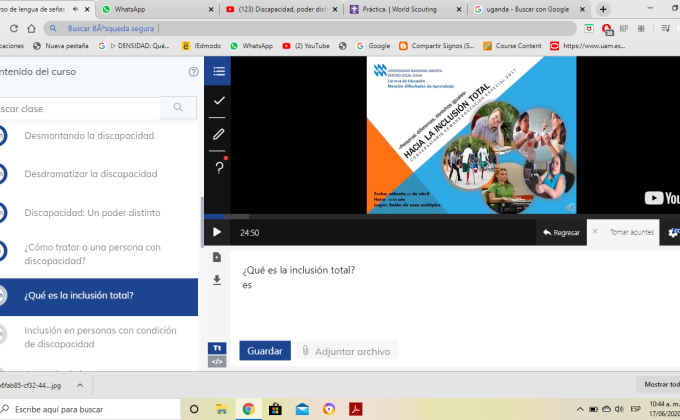Show hidden system tray icons chevron
Image resolution: width=680 pixels, height=420 pixels.
tap(580, 409)
